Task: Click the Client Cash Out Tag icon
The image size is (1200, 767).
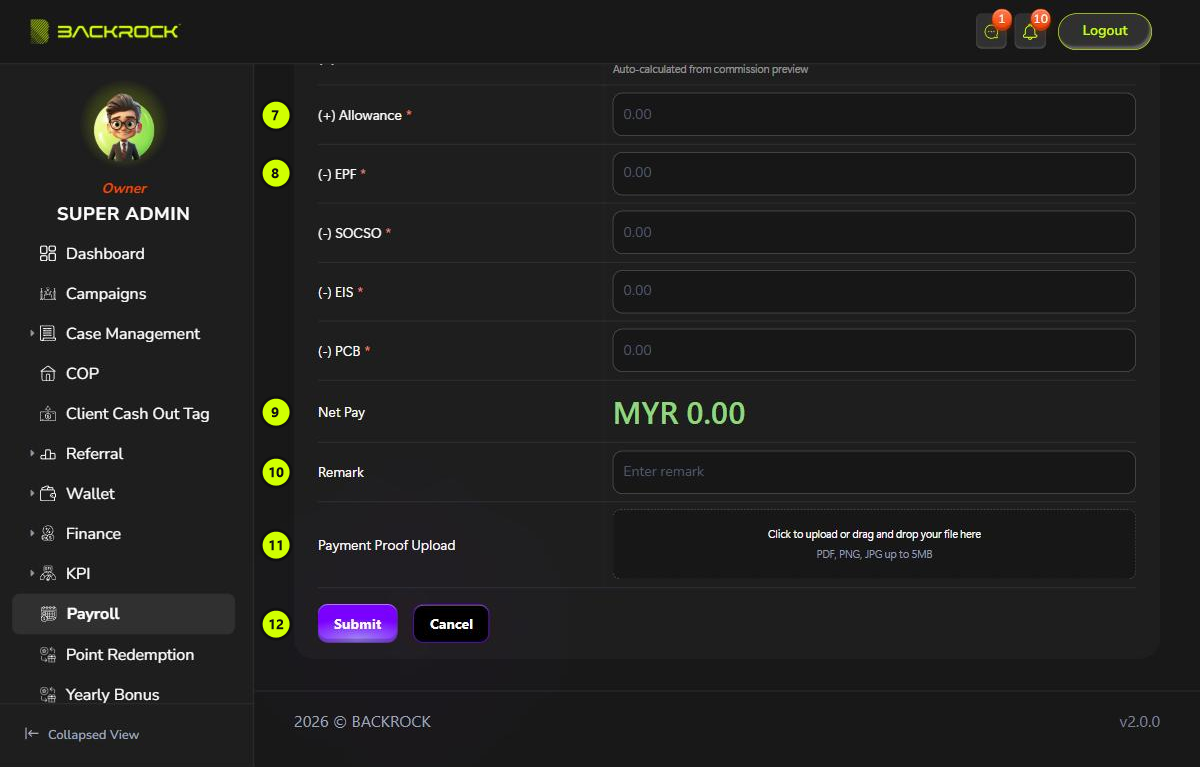Action: pos(48,414)
